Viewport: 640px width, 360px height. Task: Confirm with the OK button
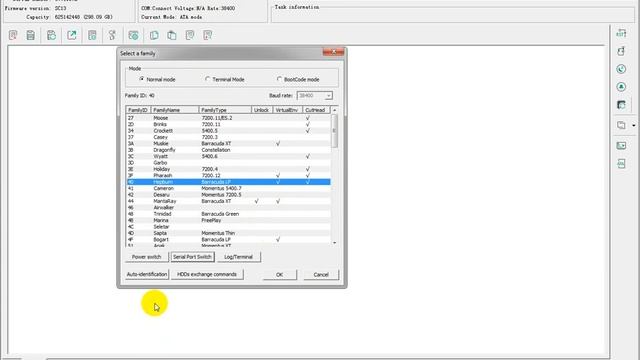tap(280, 275)
